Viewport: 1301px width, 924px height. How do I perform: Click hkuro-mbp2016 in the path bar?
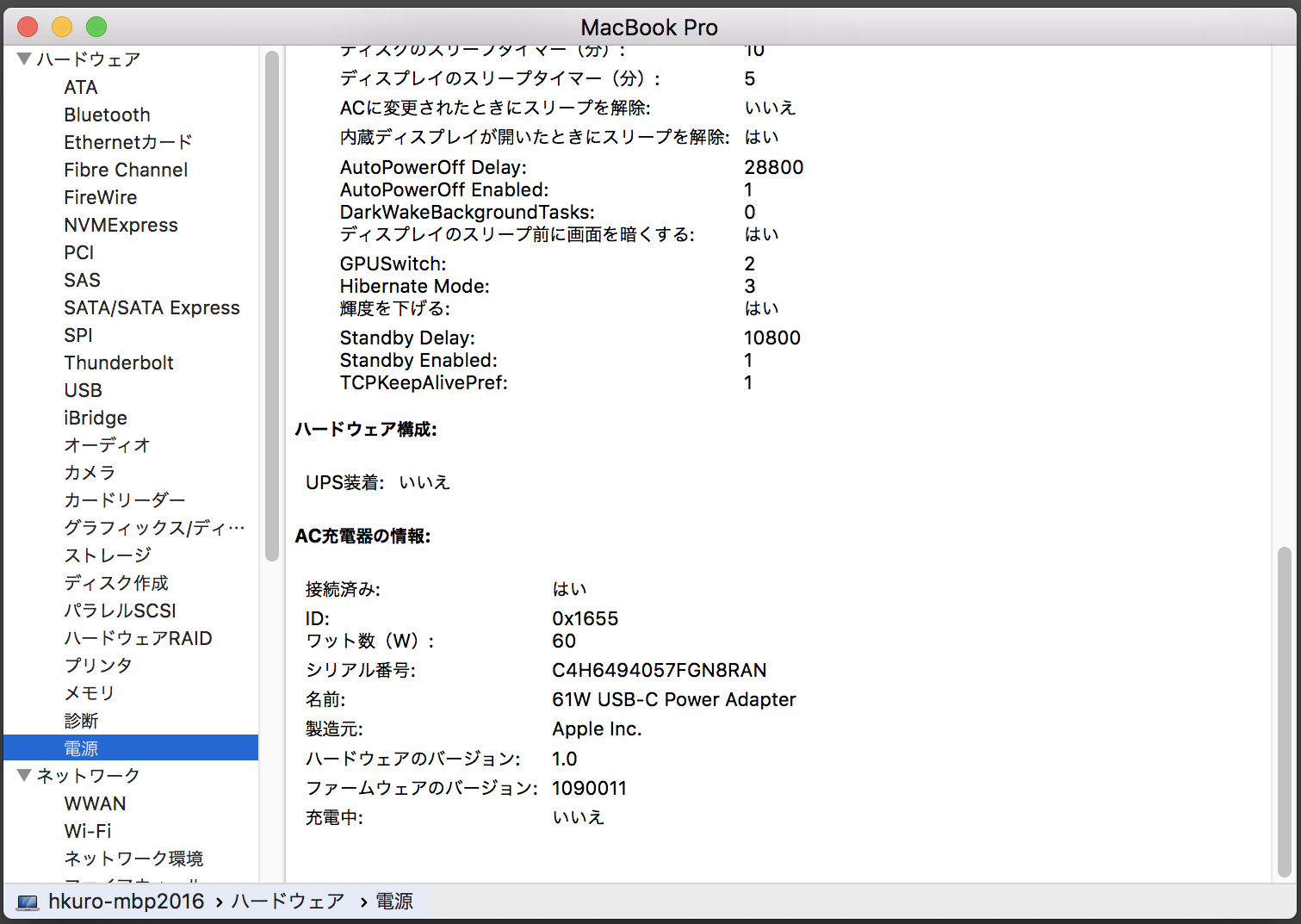[x=126, y=902]
